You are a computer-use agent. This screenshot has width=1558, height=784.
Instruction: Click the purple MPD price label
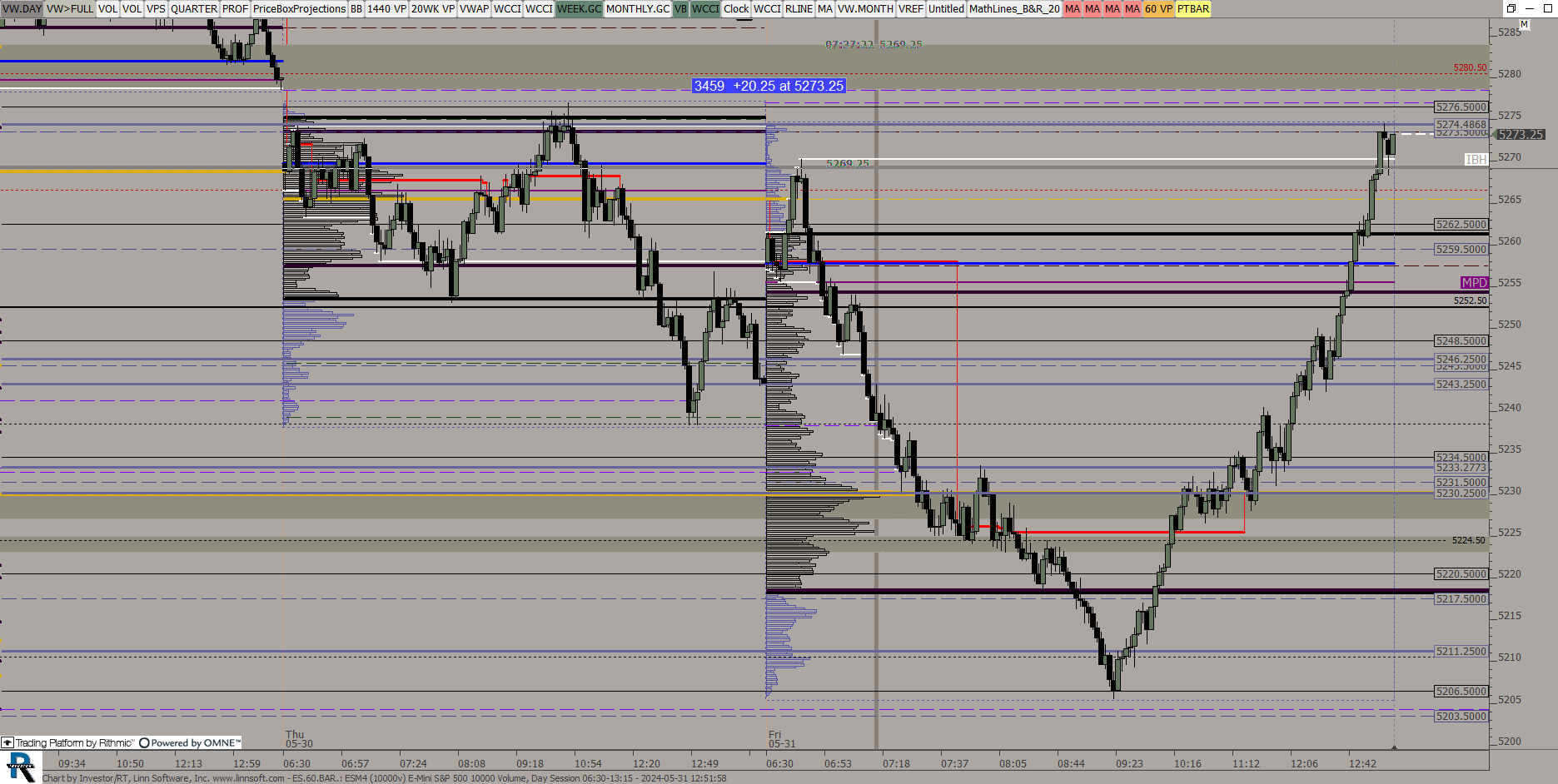pyautogui.click(x=1473, y=283)
